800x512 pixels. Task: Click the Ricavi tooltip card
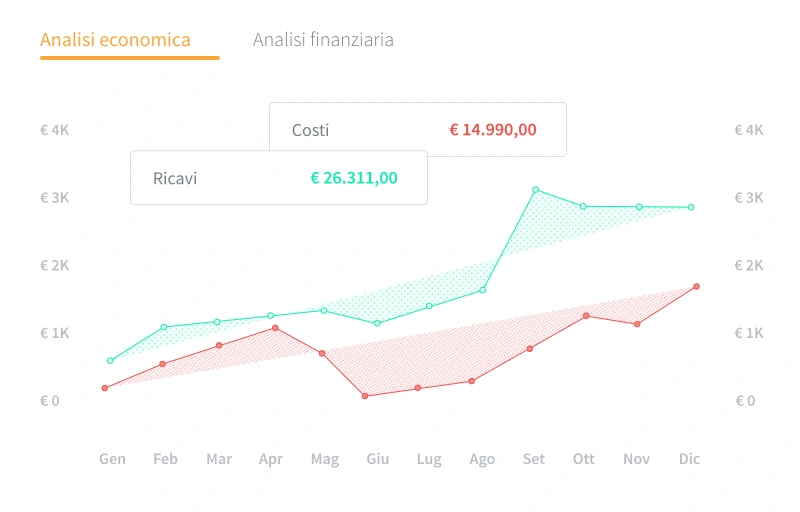tap(278, 178)
